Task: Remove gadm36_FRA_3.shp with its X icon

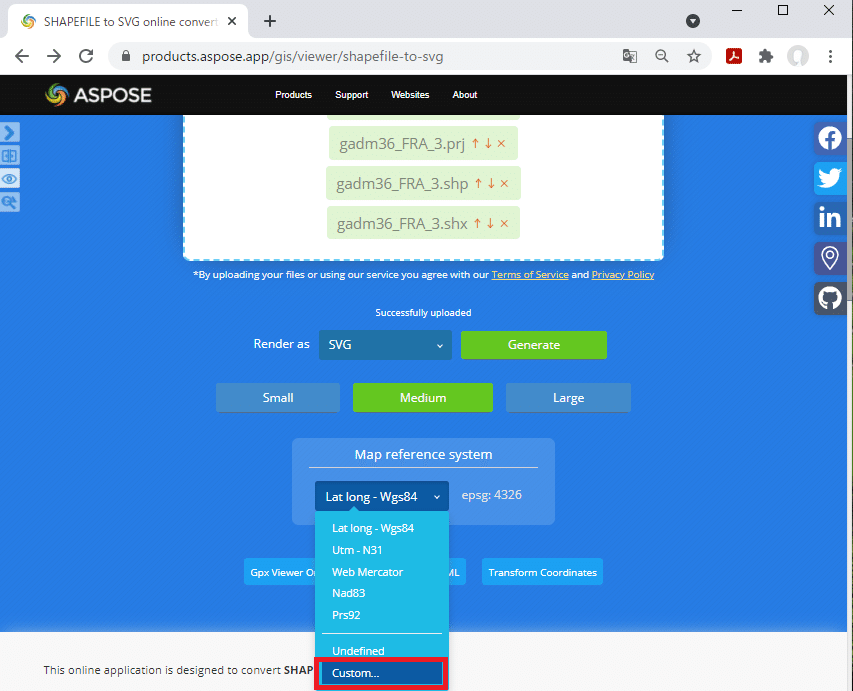Action: [504, 183]
